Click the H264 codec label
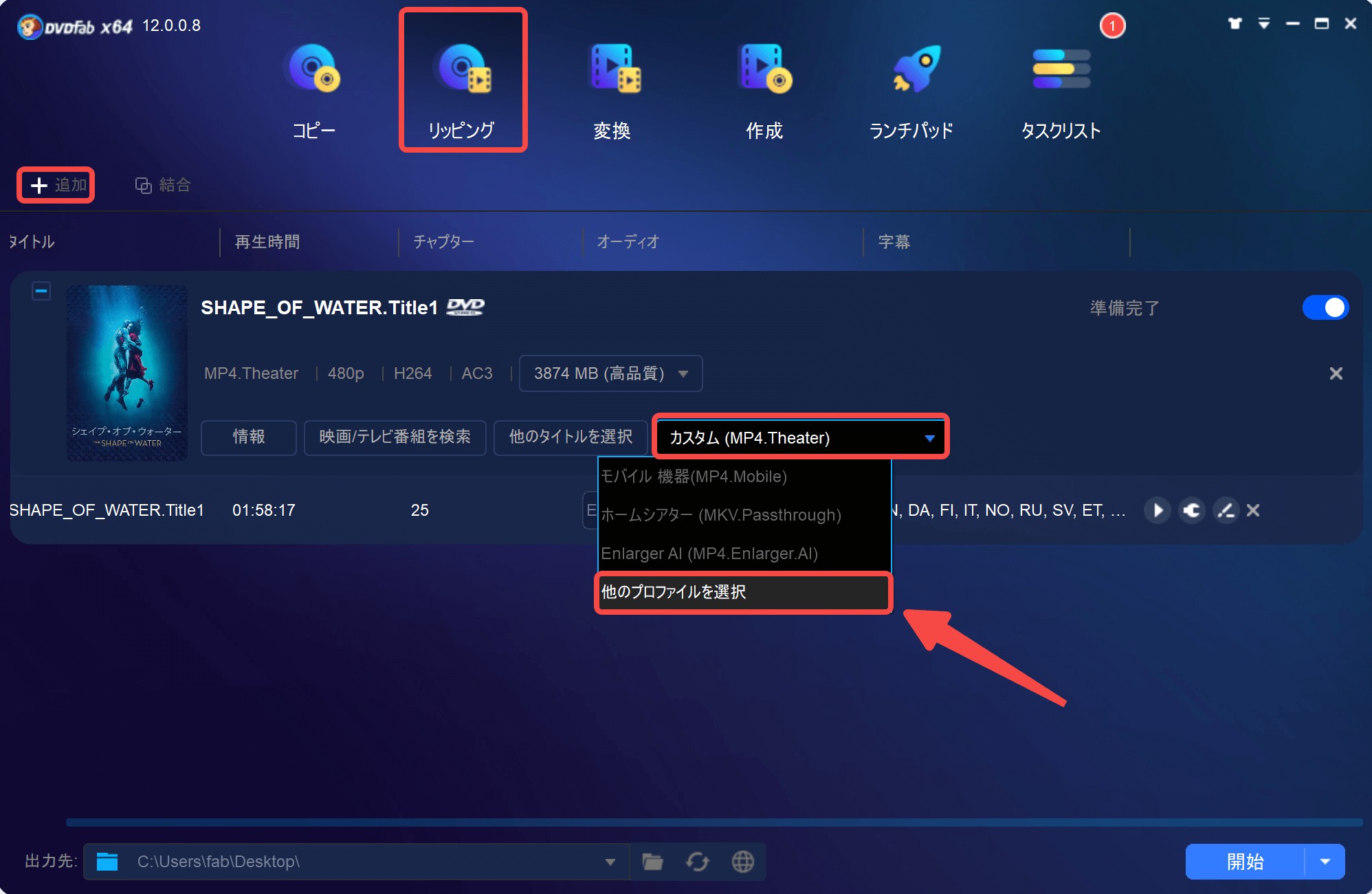This screenshot has width=1372, height=894. pyautogui.click(x=412, y=373)
